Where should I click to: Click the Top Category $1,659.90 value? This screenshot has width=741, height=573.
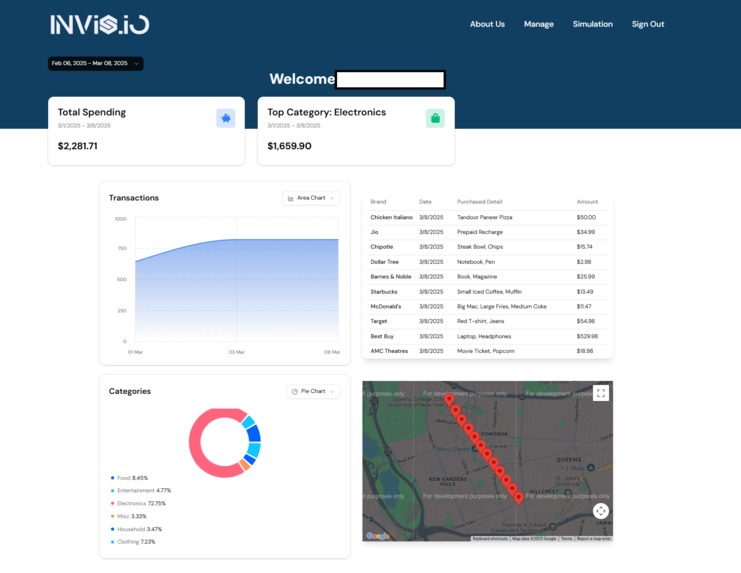(289, 146)
